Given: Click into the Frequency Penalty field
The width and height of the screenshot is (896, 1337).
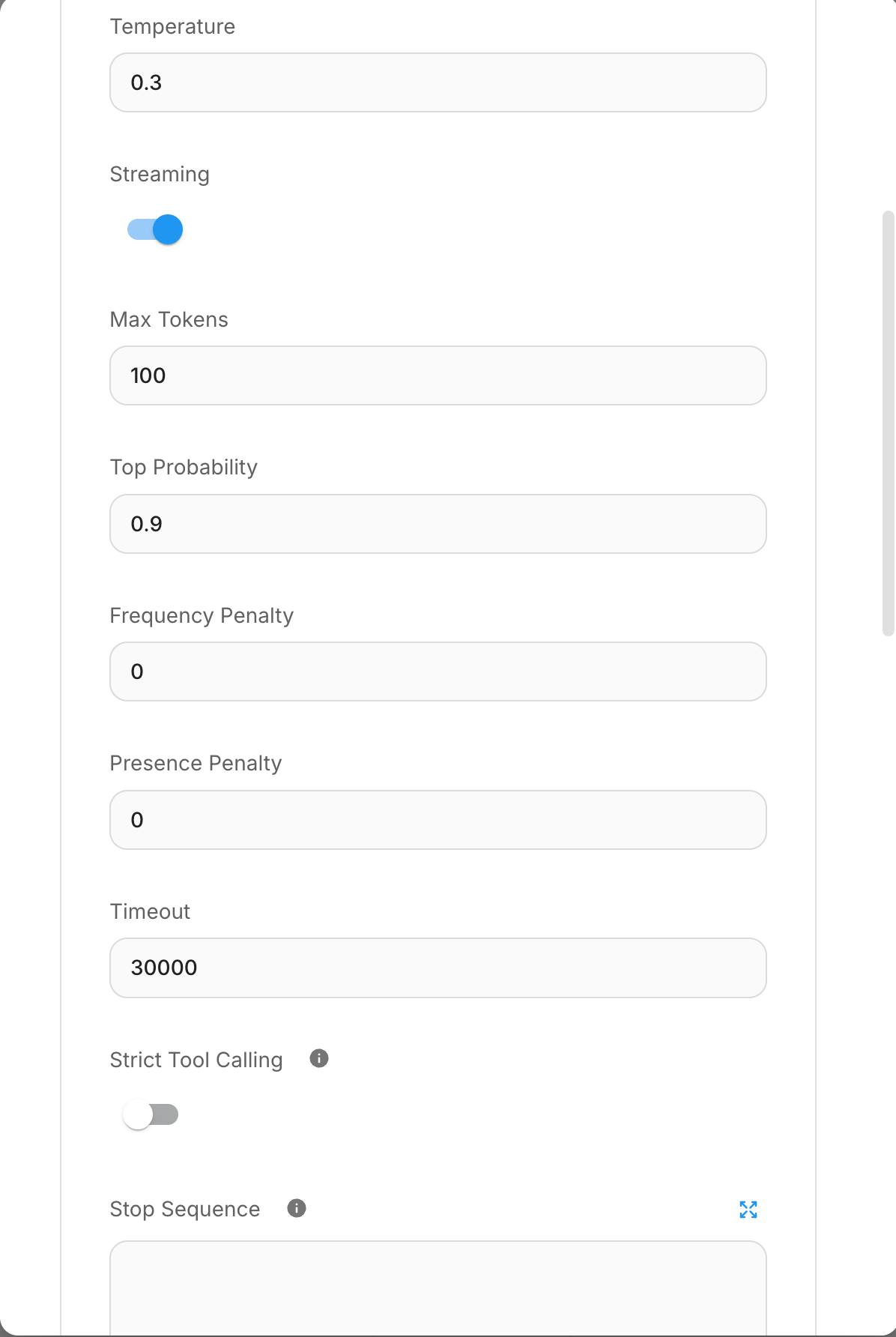Looking at the screenshot, I should coord(438,671).
